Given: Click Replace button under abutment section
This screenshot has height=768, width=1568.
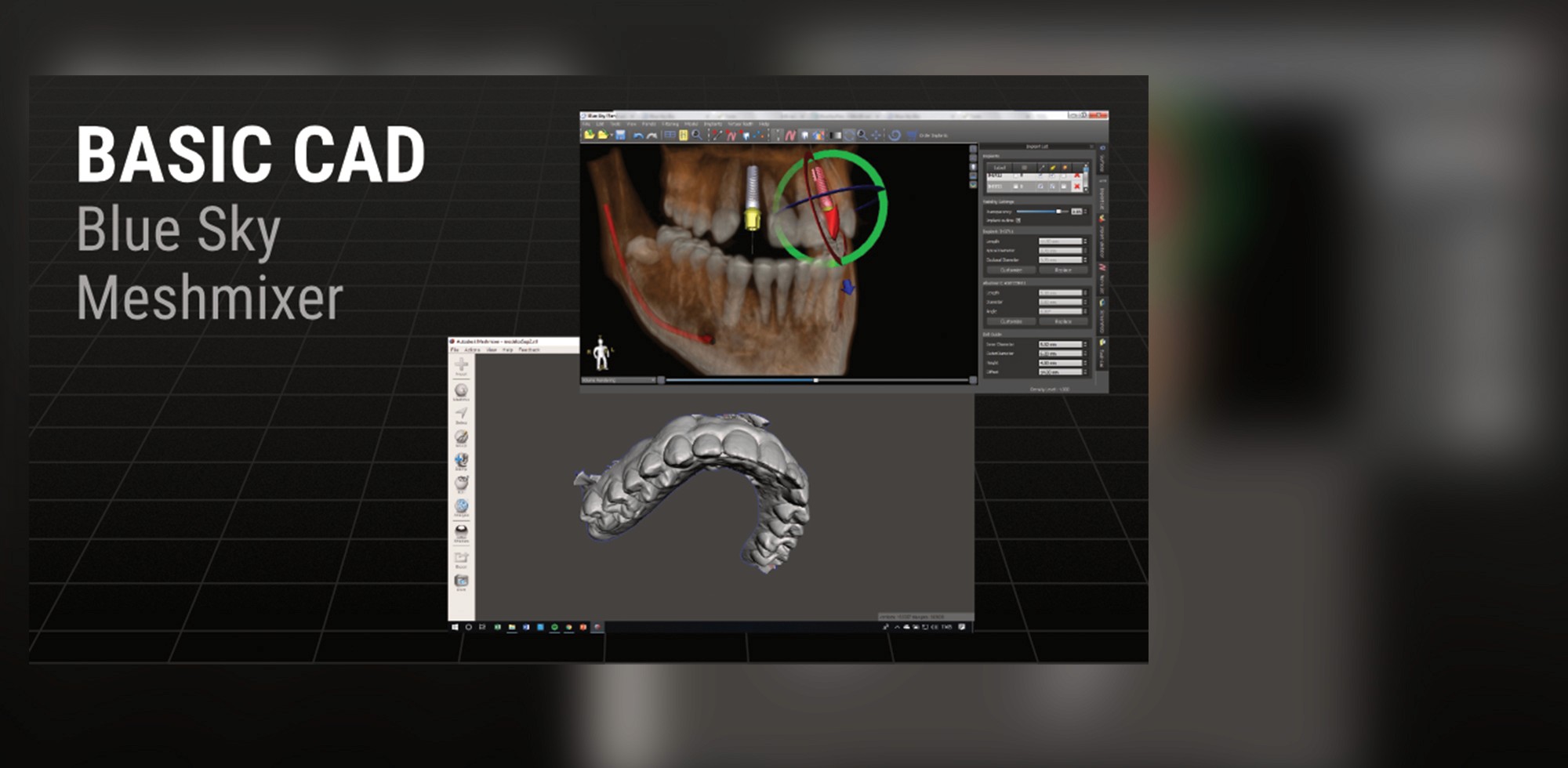Looking at the screenshot, I should click(1063, 321).
